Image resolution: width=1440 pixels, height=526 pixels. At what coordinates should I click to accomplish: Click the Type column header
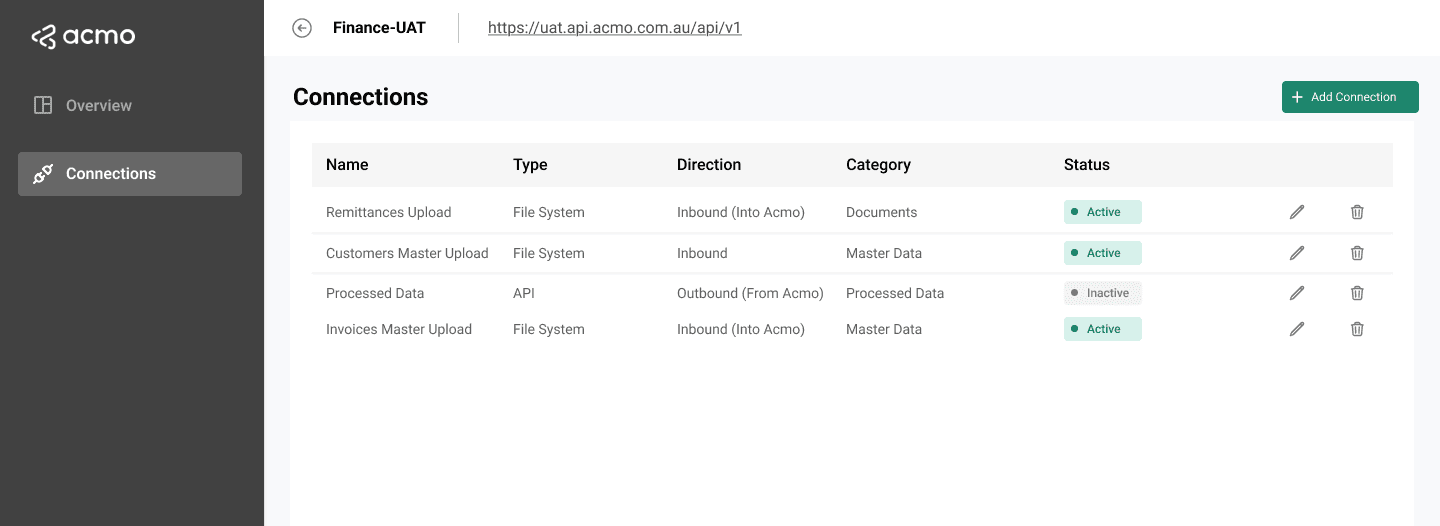[x=530, y=165]
